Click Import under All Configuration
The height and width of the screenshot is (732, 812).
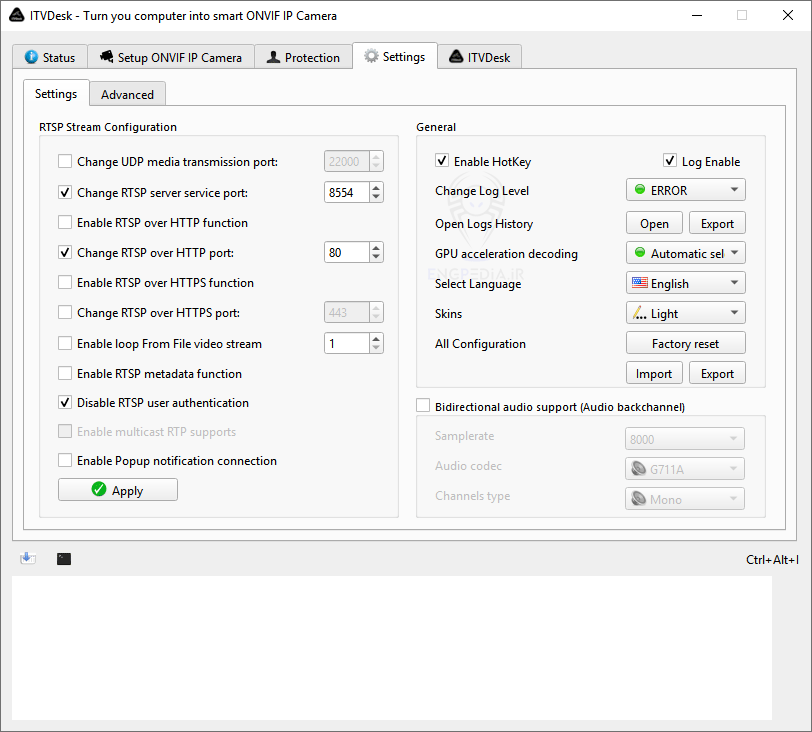654,373
